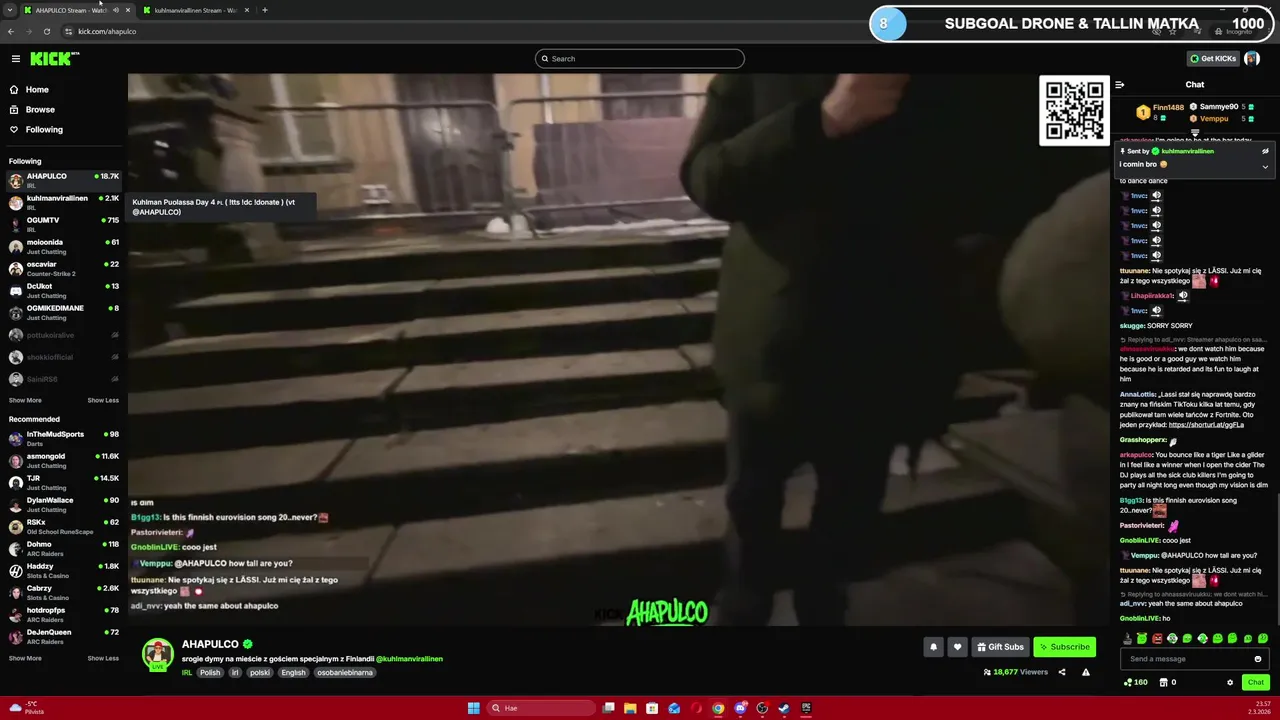Expand pinned message chevron
The image size is (1280, 720).
click(x=1265, y=166)
